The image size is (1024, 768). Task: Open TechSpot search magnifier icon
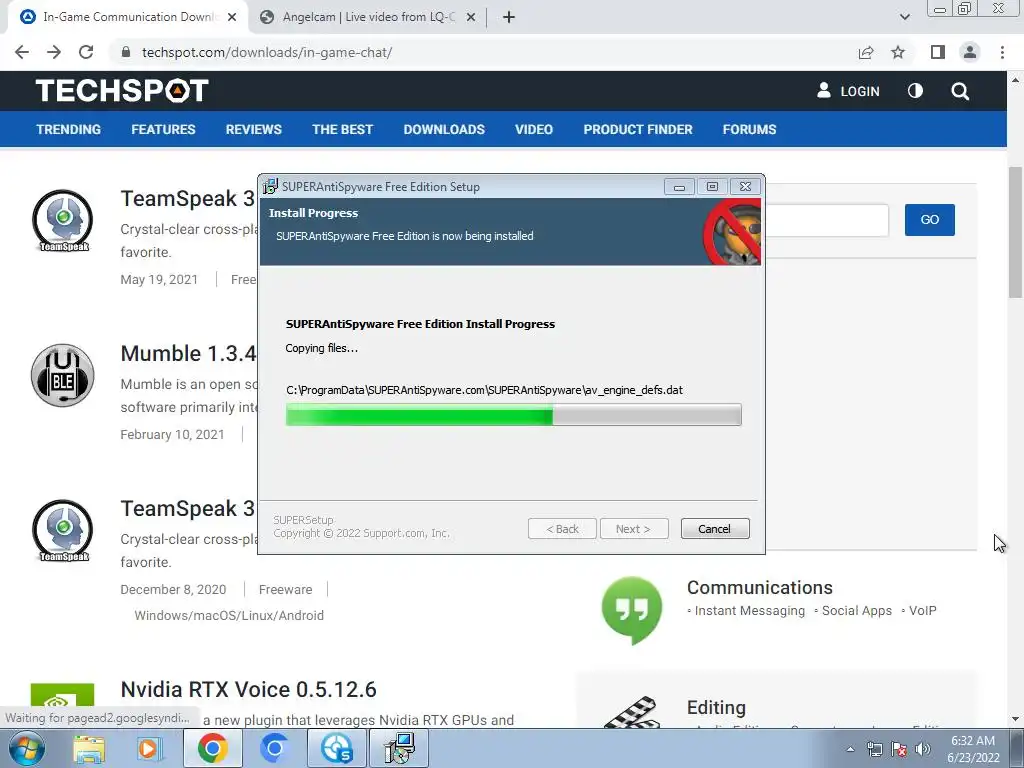[x=960, y=91]
